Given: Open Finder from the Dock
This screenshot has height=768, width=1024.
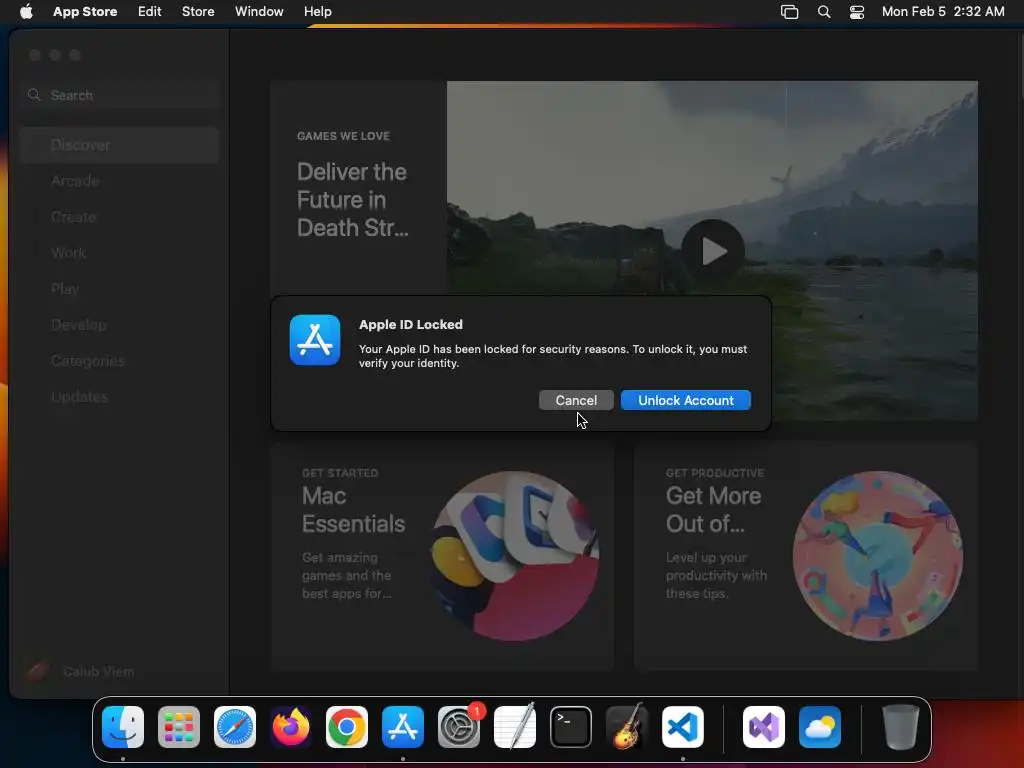Looking at the screenshot, I should (x=123, y=727).
